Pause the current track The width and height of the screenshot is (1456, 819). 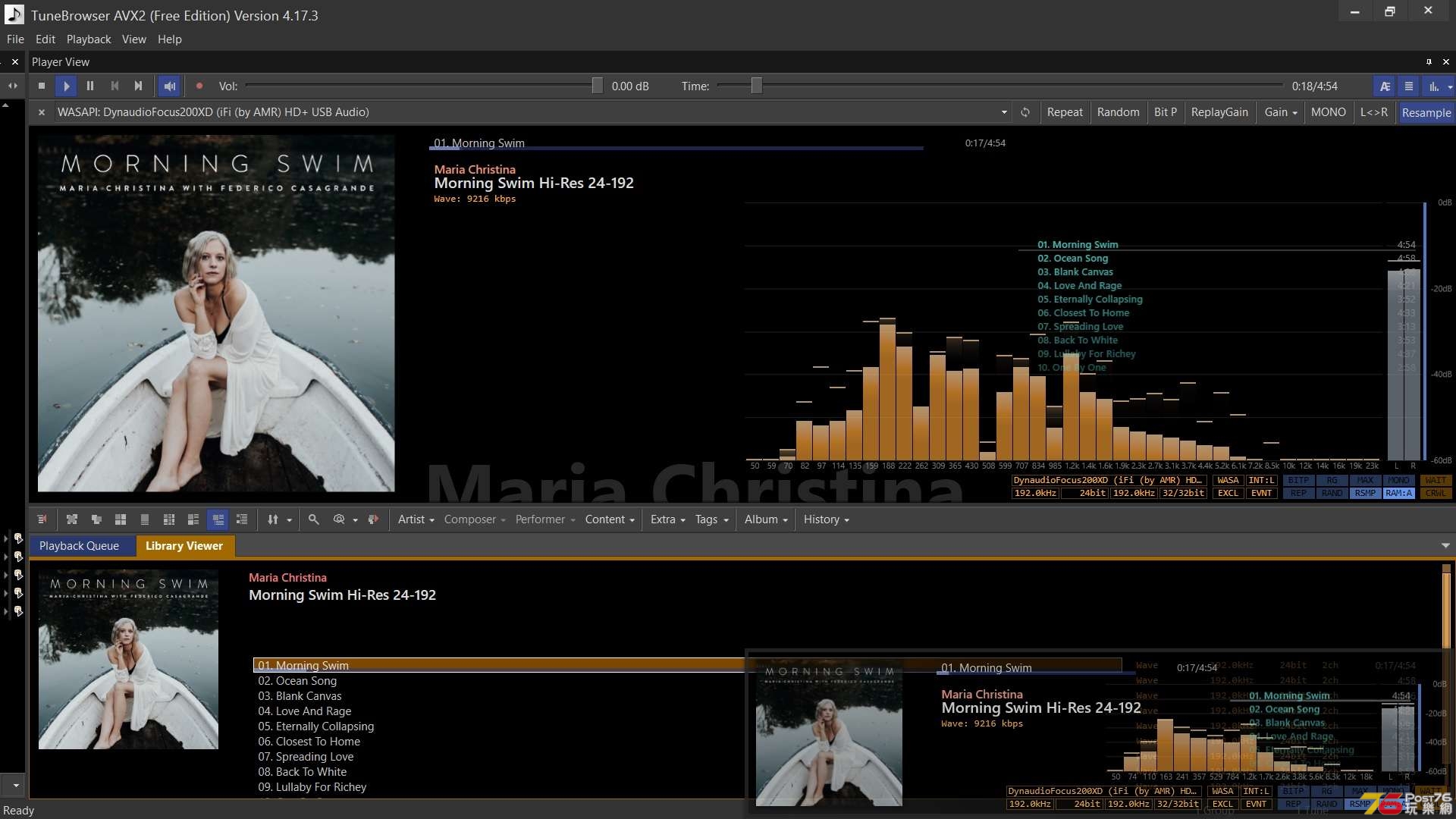(x=90, y=86)
